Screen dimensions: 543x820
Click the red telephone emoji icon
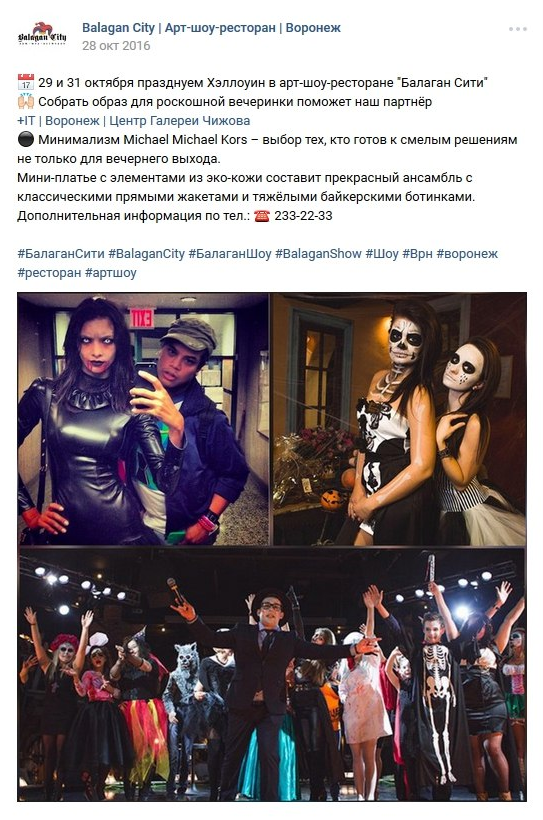[x=262, y=216]
